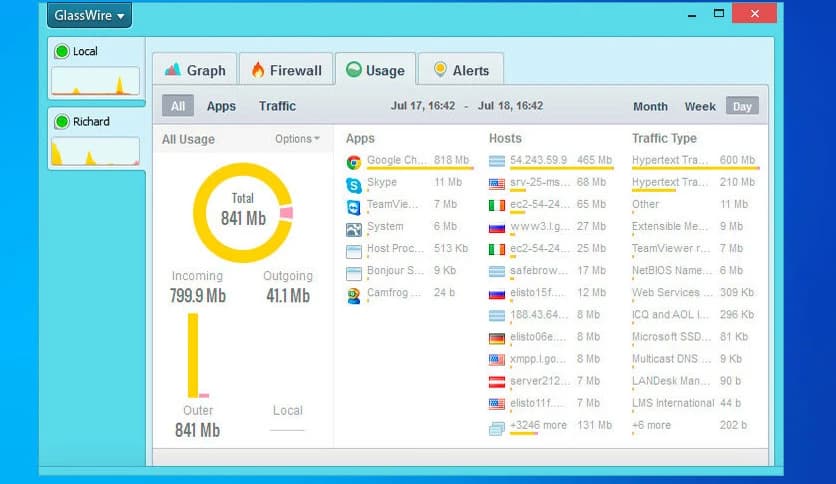
Task: Click the flag icon for 54.243.59.9
Action: coord(496,161)
